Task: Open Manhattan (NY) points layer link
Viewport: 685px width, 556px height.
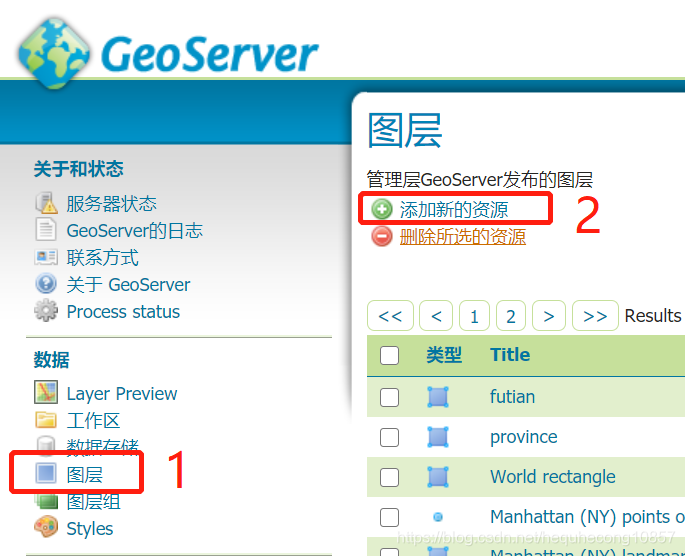Action: pos(587,517)
